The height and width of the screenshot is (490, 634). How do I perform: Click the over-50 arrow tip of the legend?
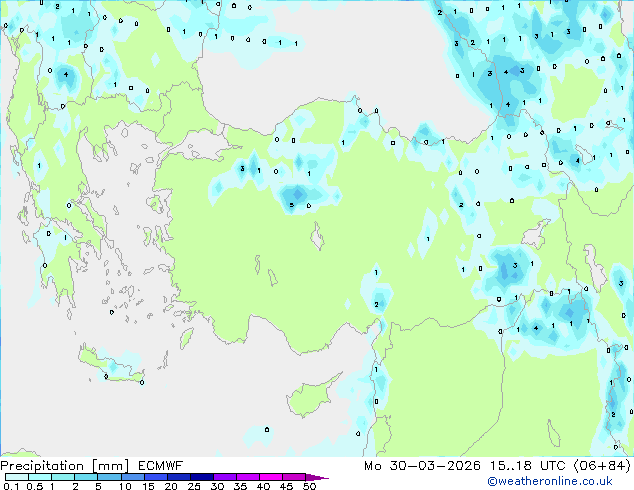[317, 477]
